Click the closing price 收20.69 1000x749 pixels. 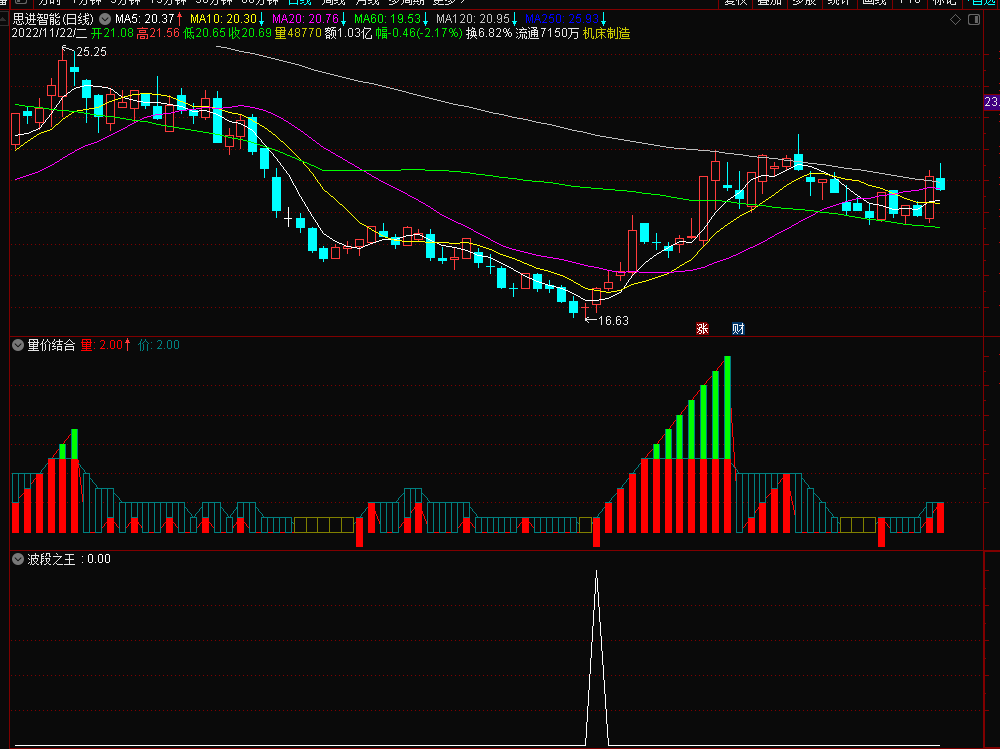(250, 33)
